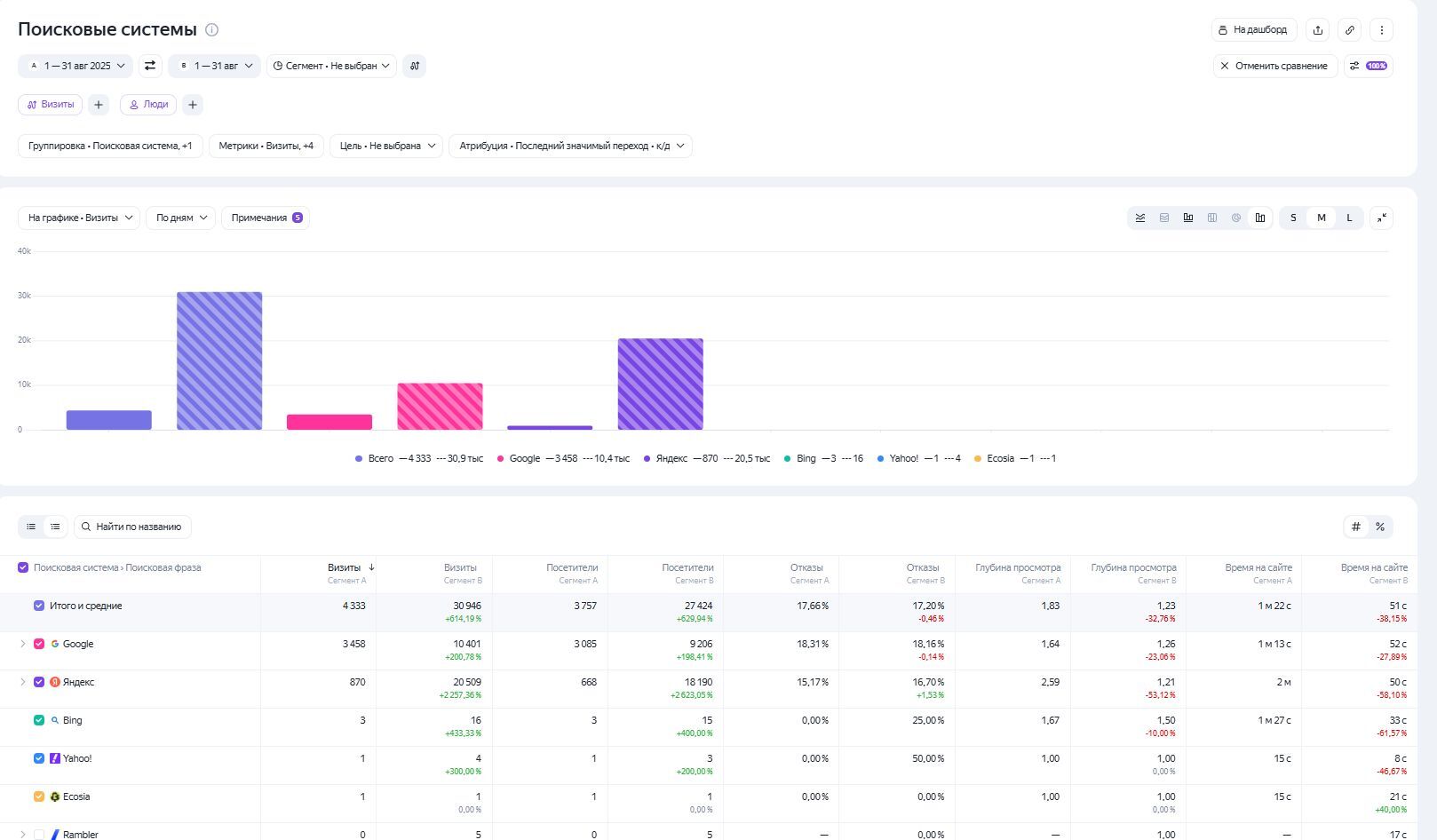Screen dimensions: 1437x840
Task: Swap comparison periods A and B
Action: point(150,66)
